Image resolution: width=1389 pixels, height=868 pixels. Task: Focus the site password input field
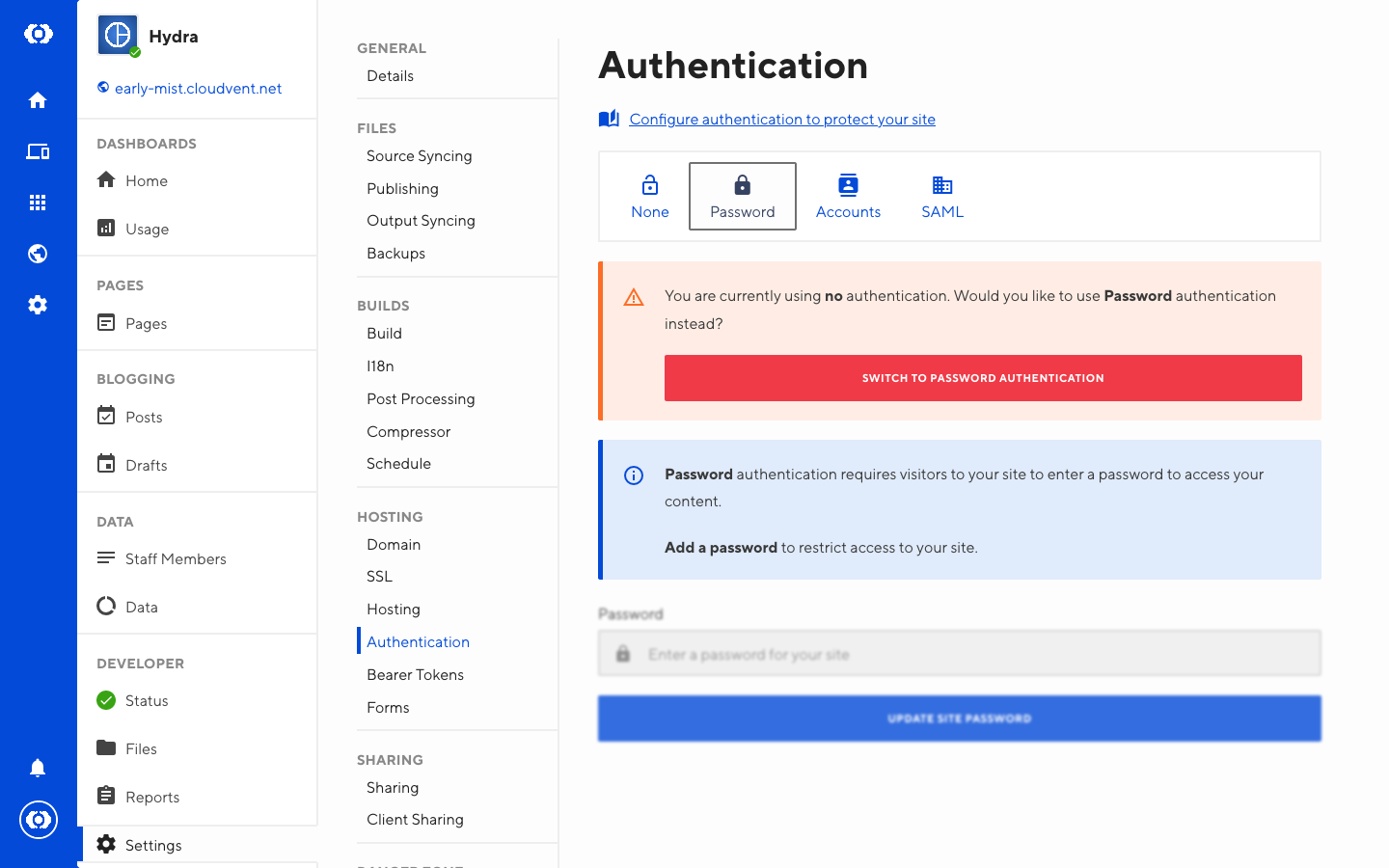[x=960, y=654]
